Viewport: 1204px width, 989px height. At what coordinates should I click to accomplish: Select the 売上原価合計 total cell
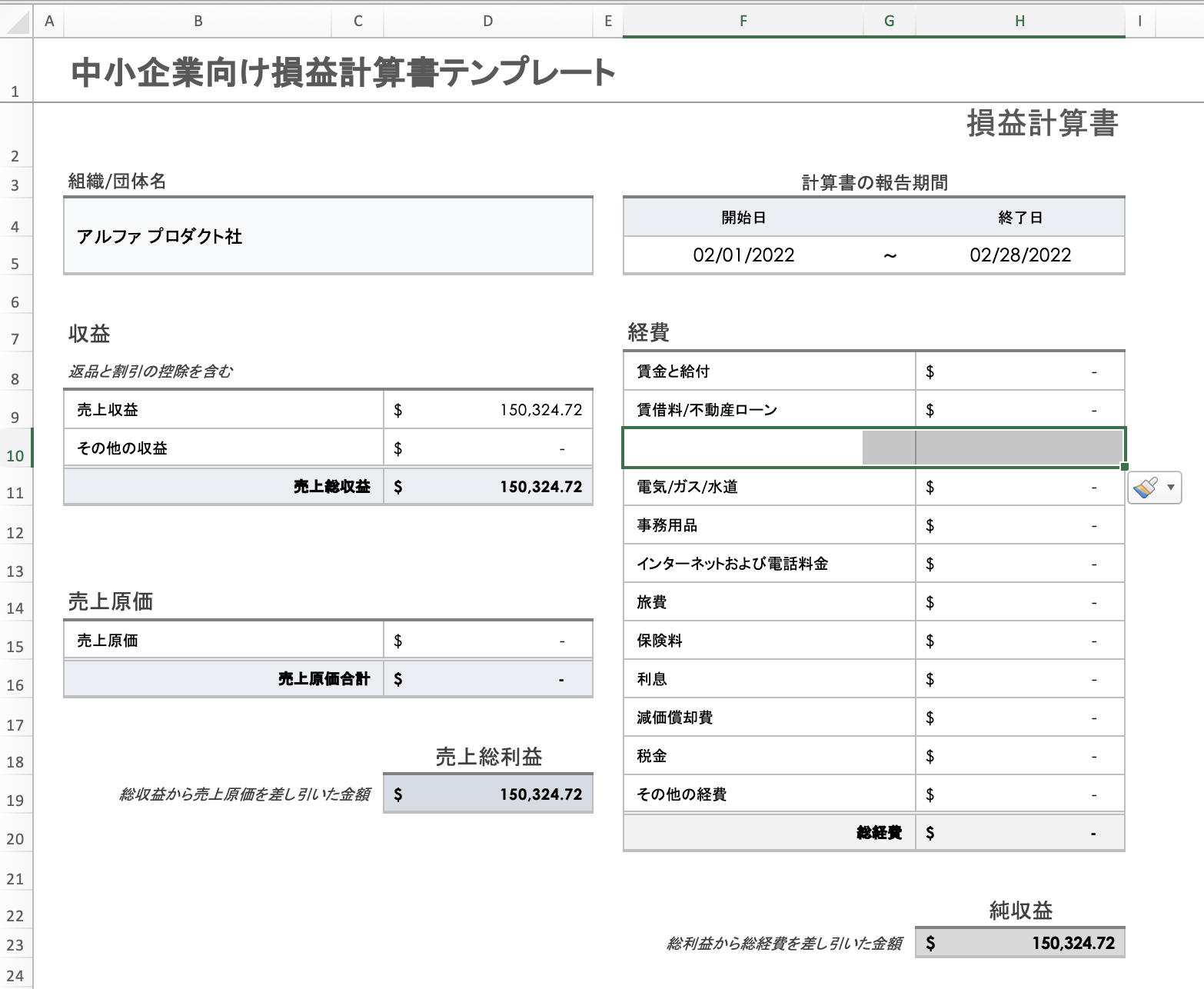(x=487, y=678)
